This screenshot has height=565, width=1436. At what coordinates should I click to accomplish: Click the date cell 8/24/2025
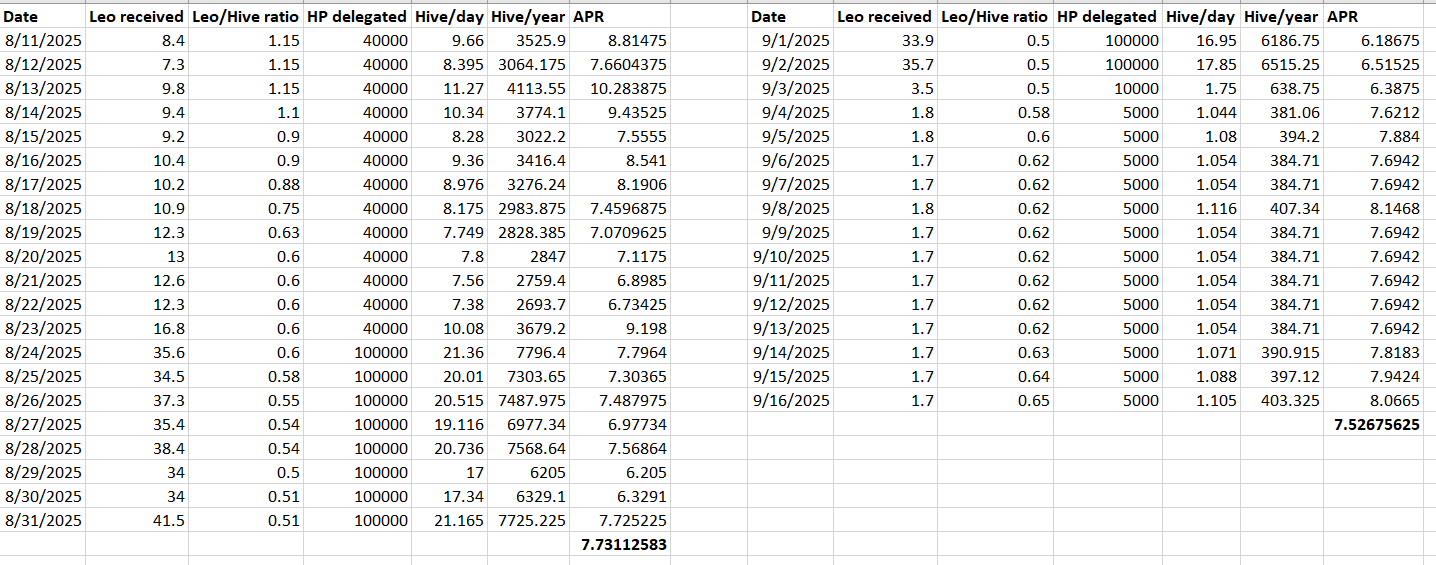[x=42, y=353]
